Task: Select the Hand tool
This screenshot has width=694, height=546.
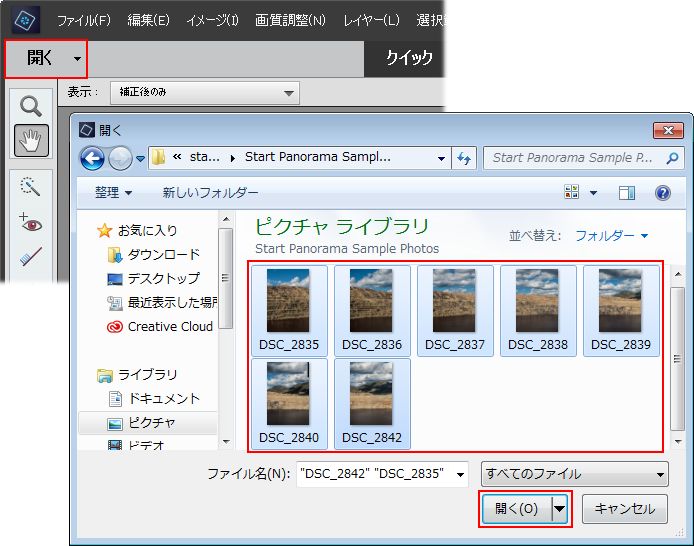Action: (x=31, y=141)
